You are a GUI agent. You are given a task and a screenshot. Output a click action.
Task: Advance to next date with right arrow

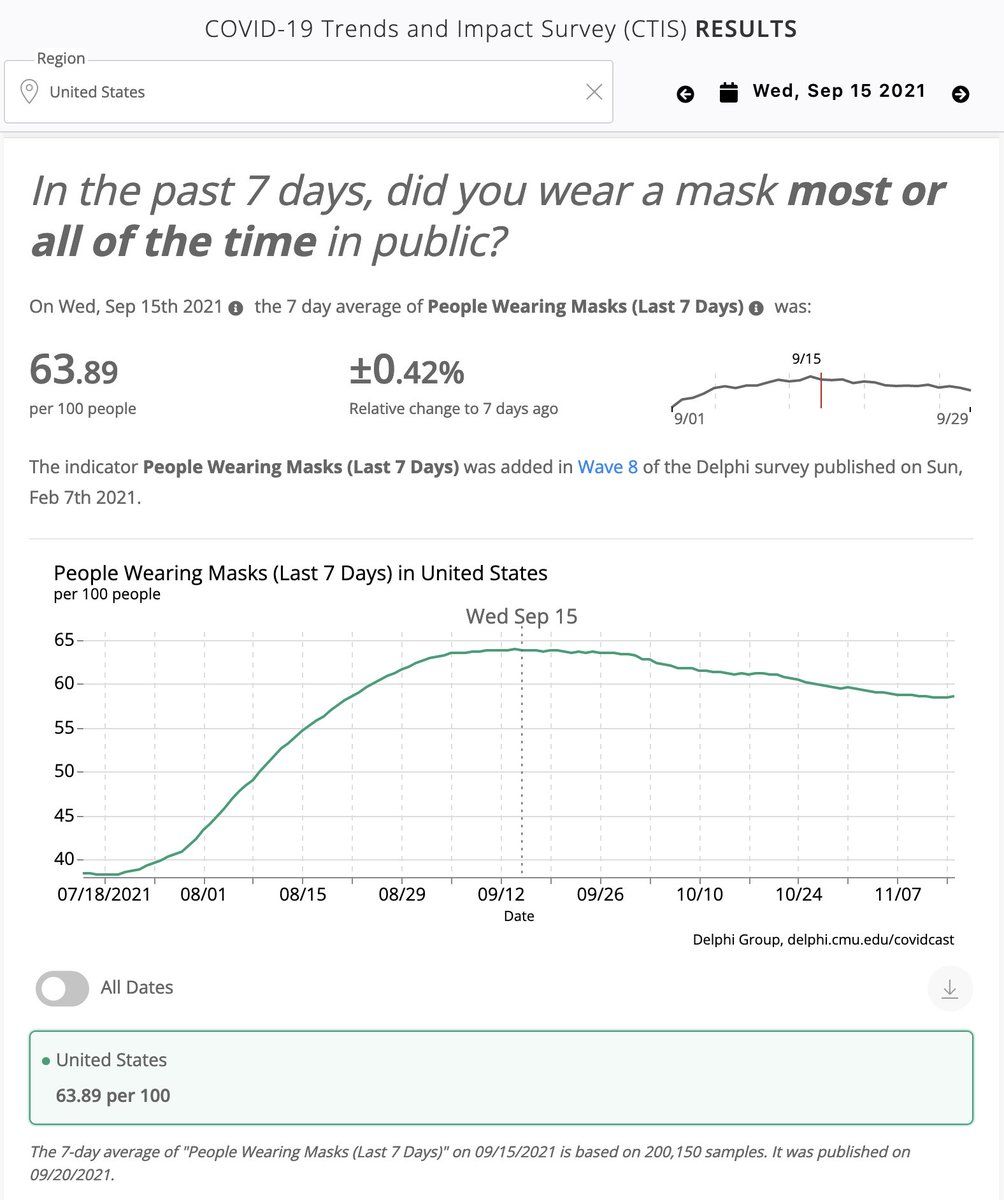[960, 94]
